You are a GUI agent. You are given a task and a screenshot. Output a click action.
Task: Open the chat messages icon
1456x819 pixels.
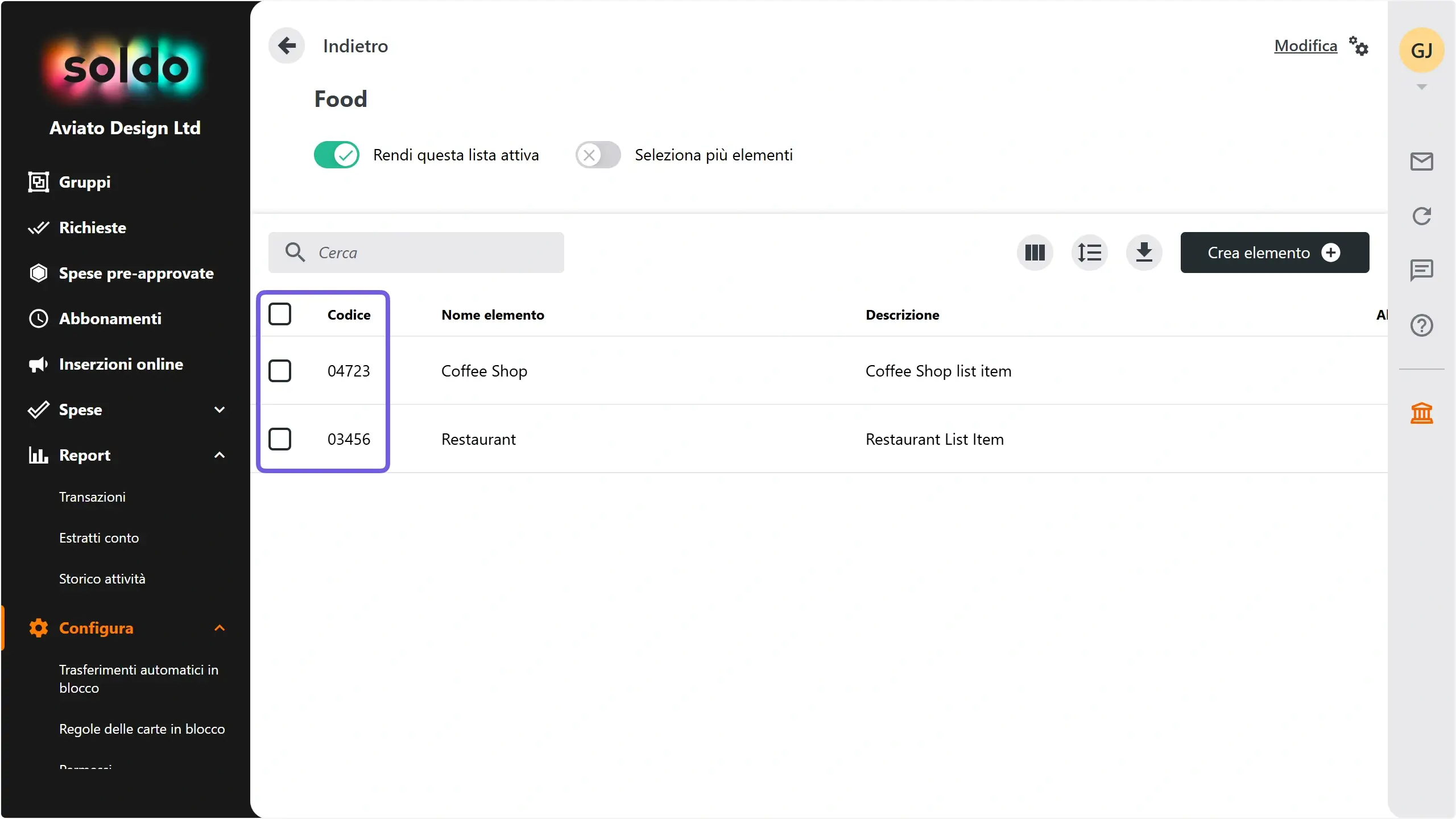(x=1421, y=271)
